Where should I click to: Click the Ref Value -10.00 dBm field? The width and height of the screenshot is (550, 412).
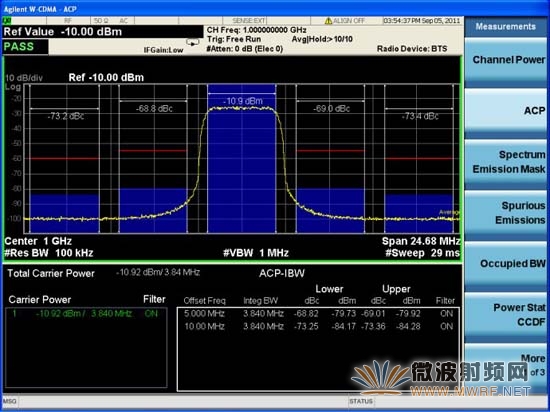102,32
